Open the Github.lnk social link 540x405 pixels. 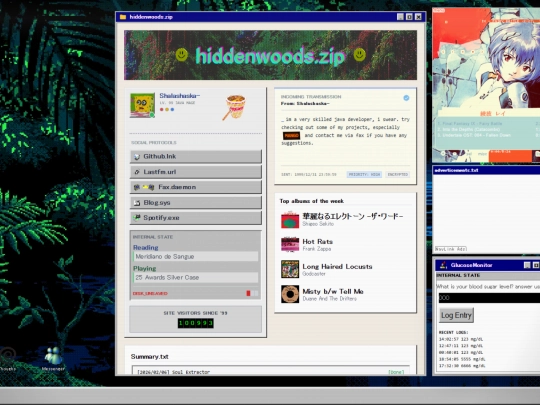click(x=196, y=156)
